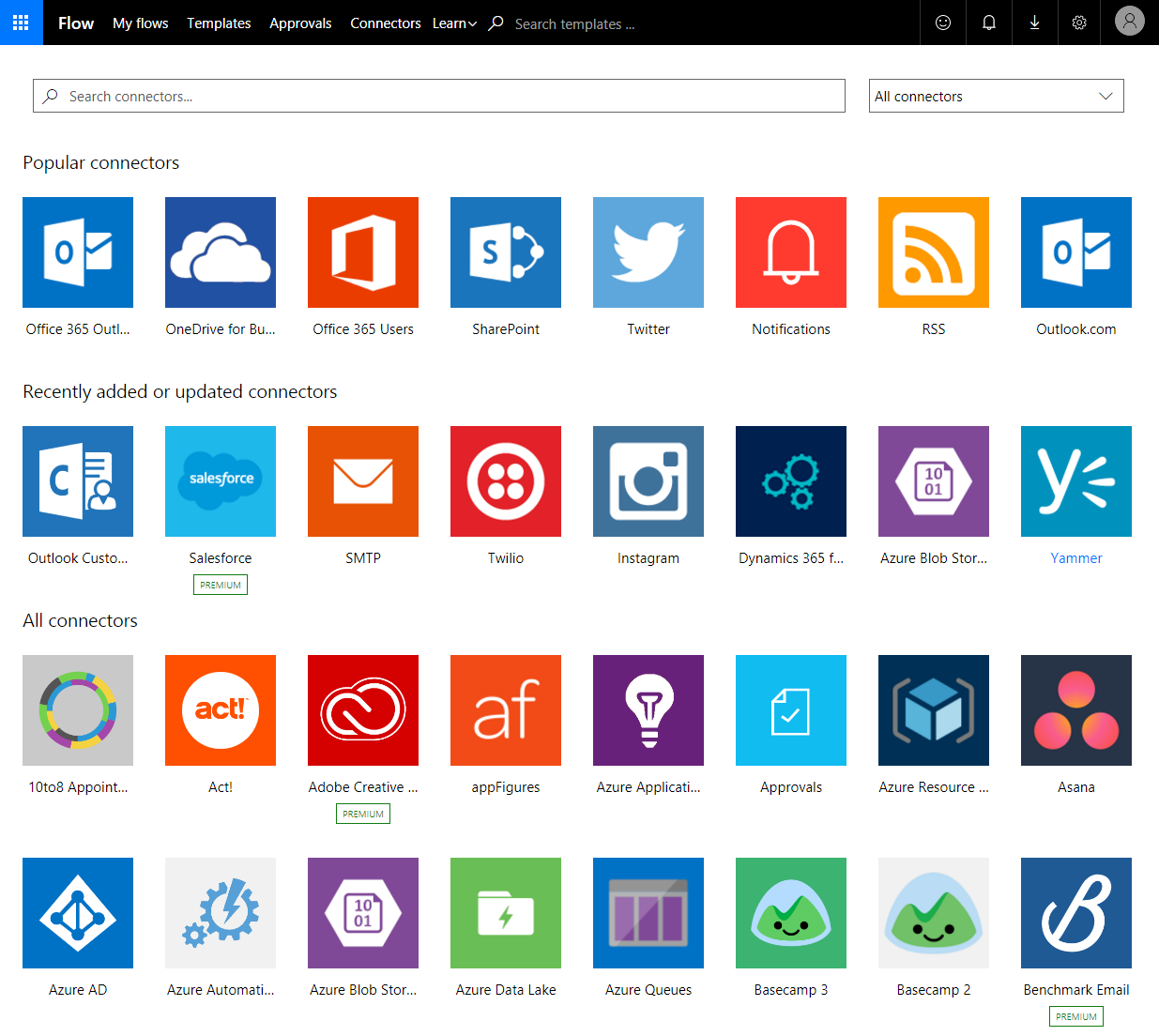Click the download arrow icon in header
Viewport: 1159px width, 1036px height.
click(x=1034, y=23)
